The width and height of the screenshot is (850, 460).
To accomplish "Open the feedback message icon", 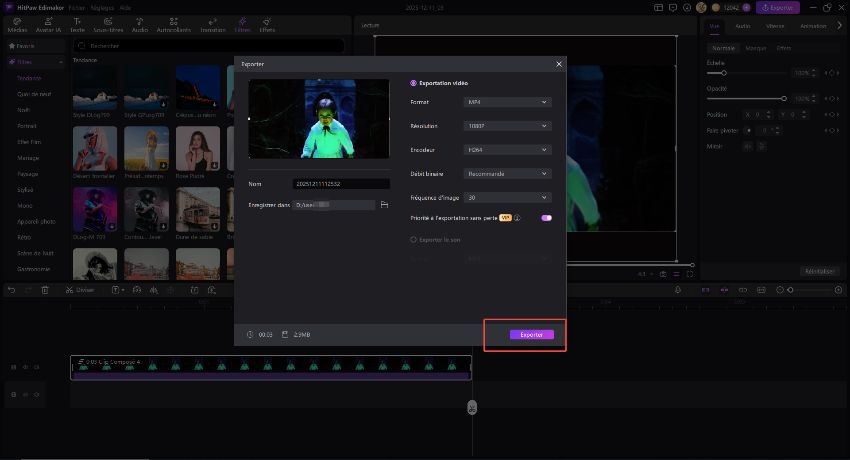I will point(673,8).
